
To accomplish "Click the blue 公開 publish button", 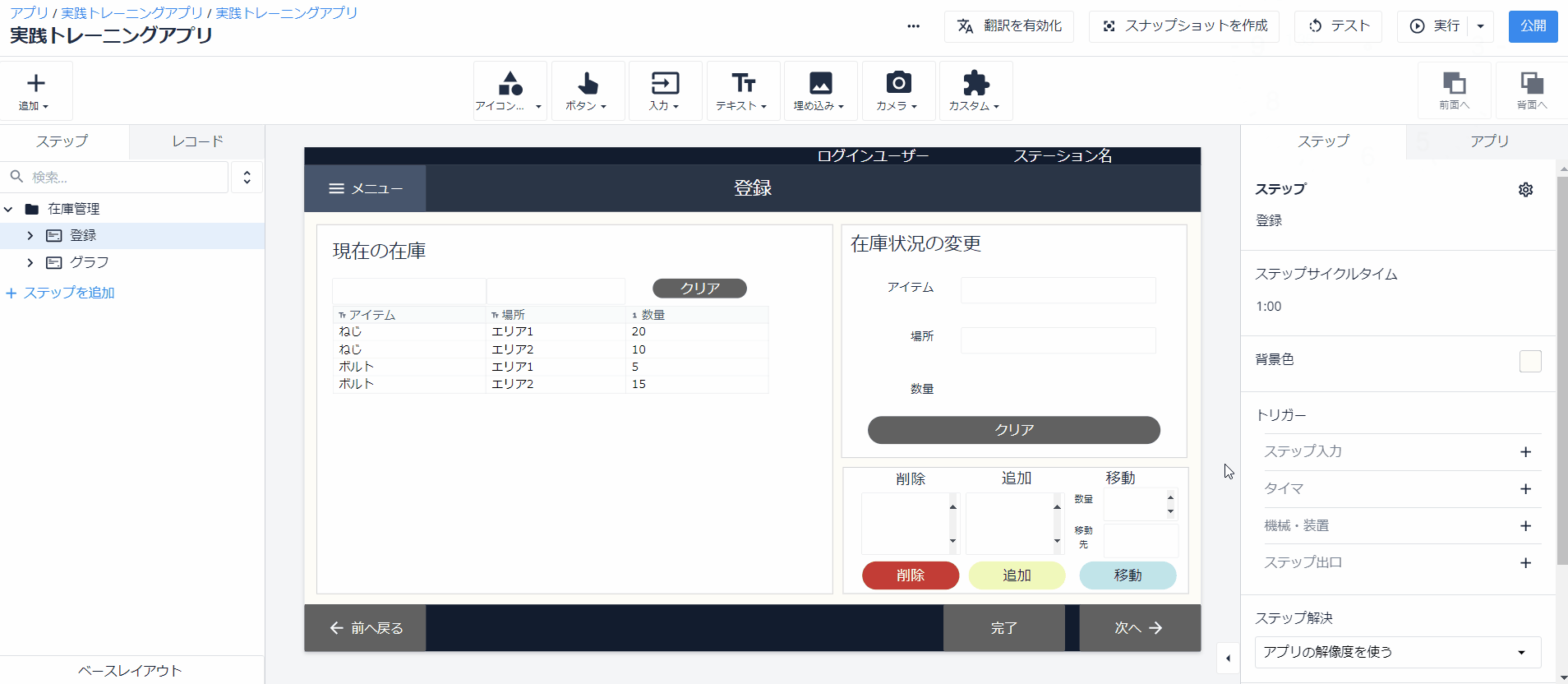I will [1533, 26].
